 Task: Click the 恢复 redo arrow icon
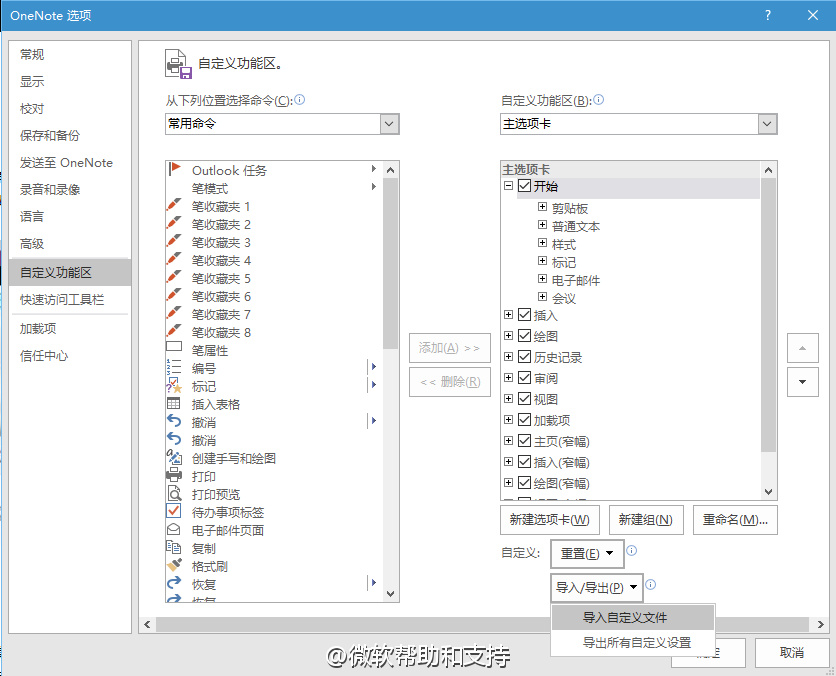174,583
